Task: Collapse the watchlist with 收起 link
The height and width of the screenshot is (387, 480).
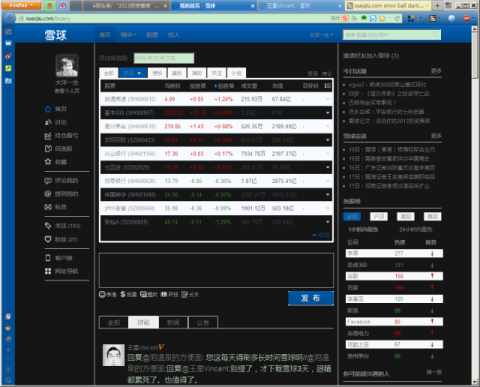Action: pos(321,235)
